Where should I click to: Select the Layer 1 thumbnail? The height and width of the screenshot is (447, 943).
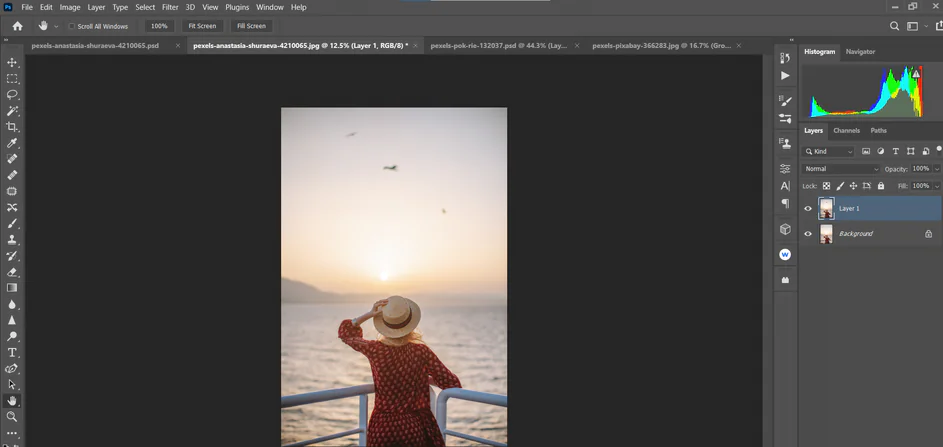(x=826, y=209)
